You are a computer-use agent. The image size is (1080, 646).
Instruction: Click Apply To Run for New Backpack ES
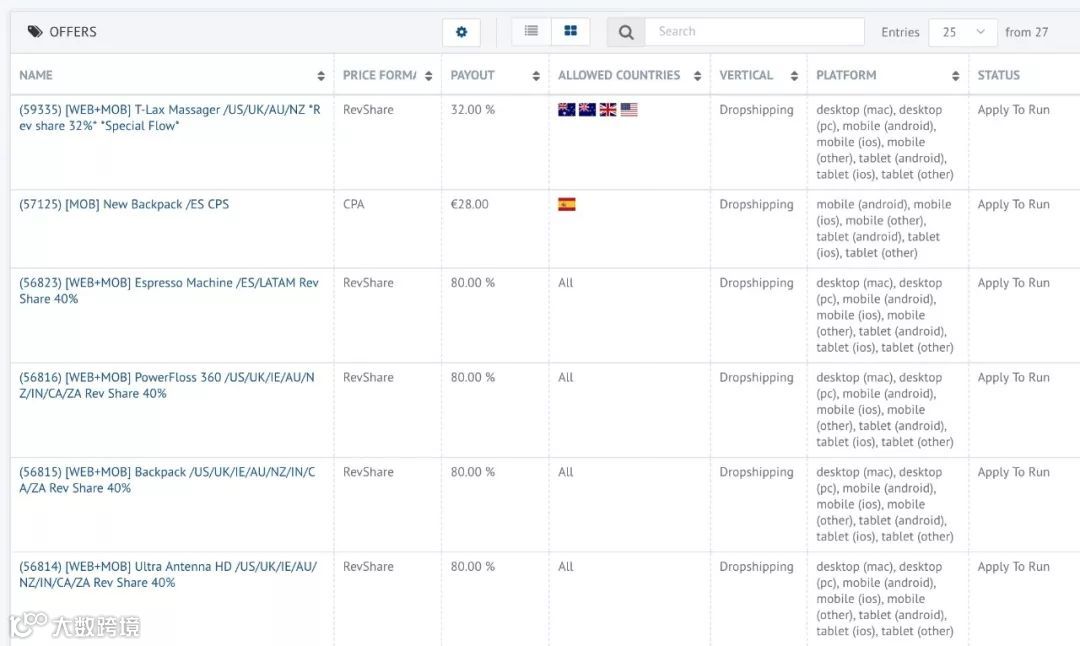click(1013, 205)
